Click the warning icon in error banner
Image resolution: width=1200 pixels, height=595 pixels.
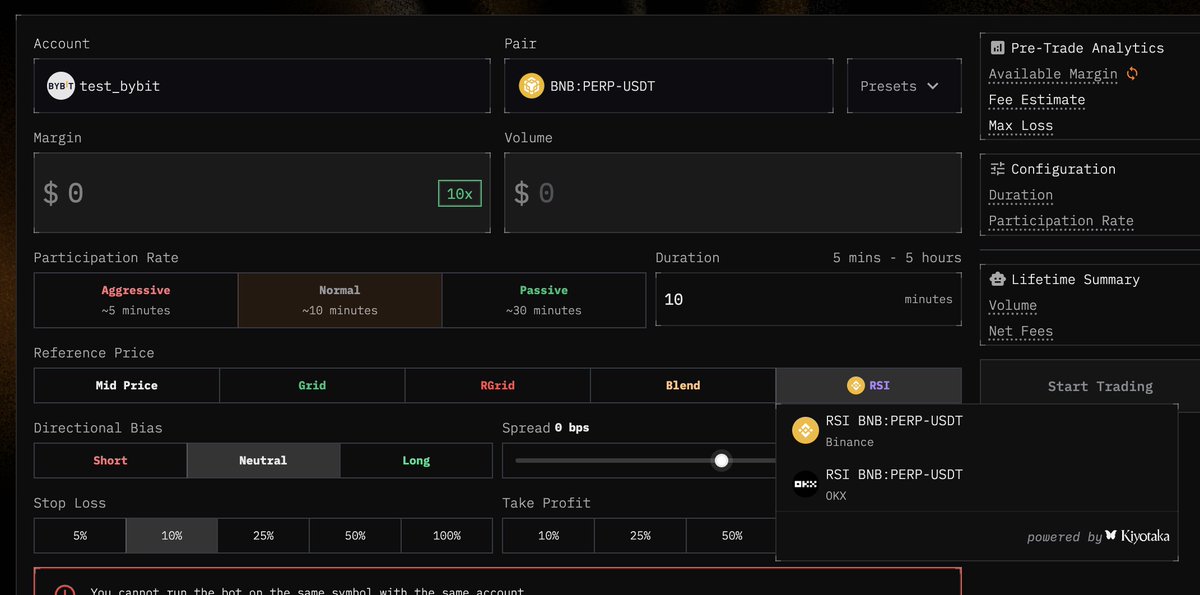65,591
